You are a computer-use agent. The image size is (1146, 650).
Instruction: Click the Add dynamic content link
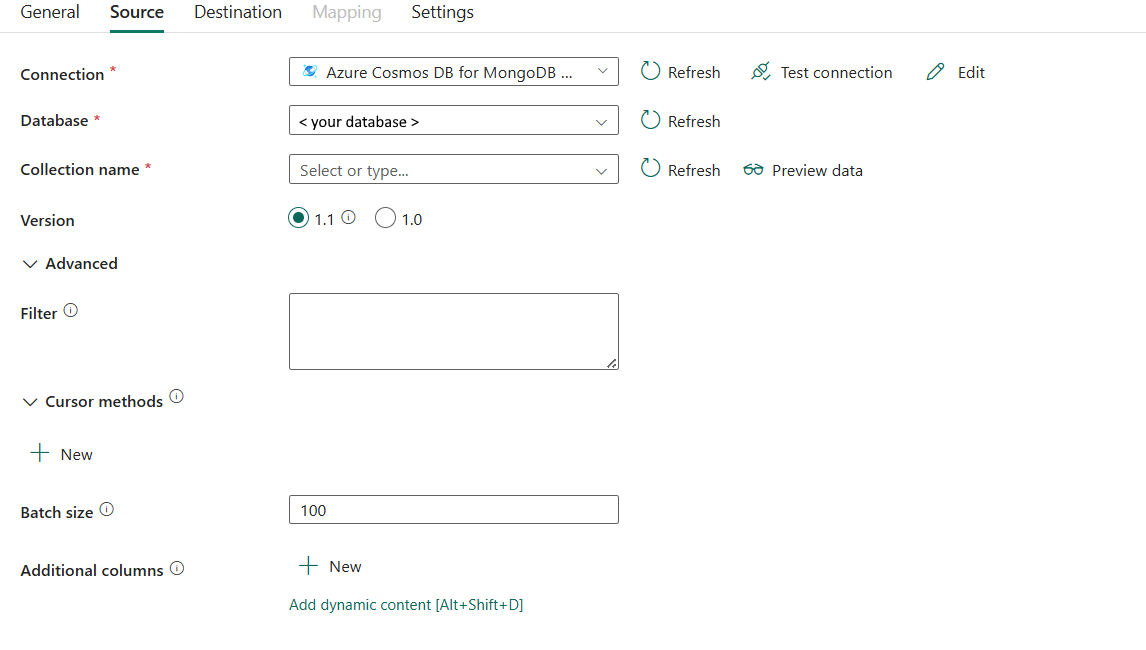(x=406, y=604)
